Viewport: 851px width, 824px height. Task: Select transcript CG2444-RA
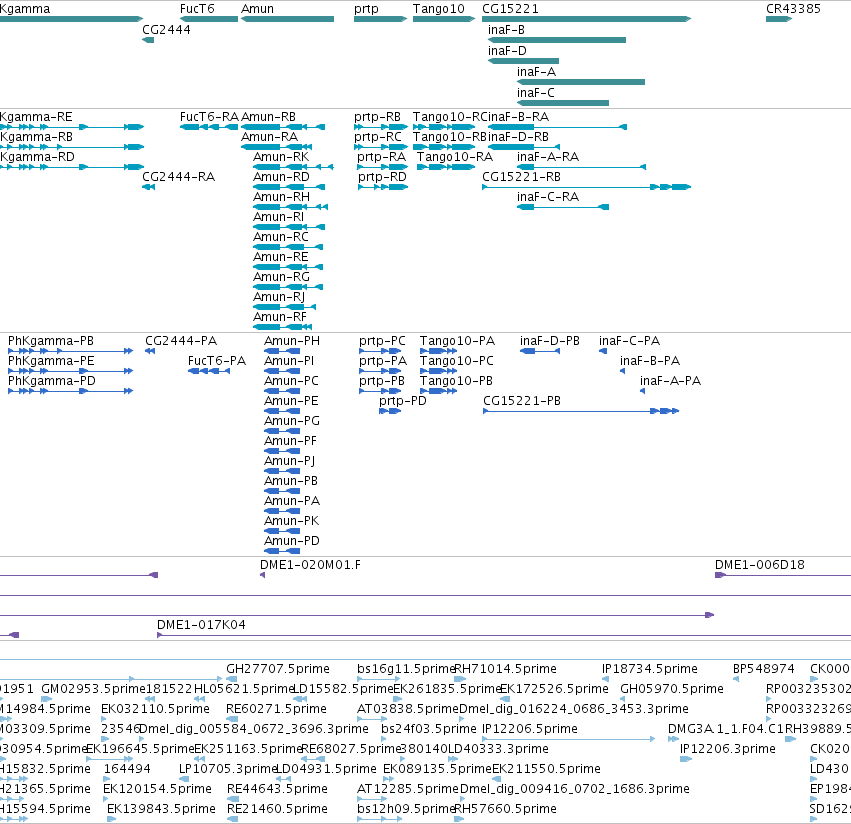point(179,177)
